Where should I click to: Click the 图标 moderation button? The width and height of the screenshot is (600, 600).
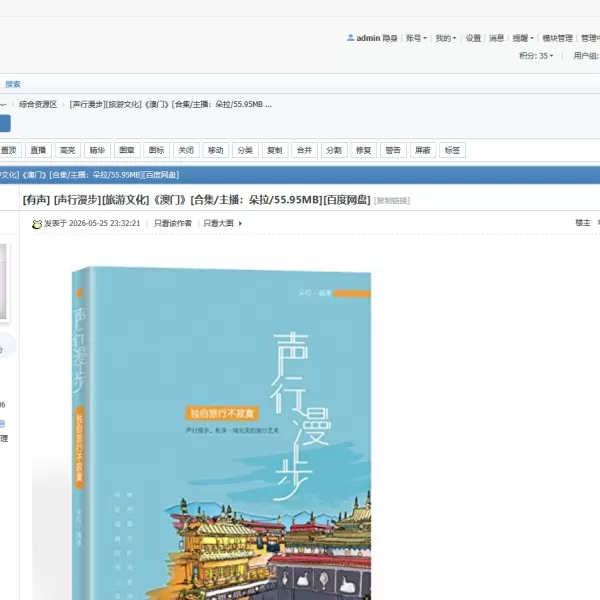(157, 150)
